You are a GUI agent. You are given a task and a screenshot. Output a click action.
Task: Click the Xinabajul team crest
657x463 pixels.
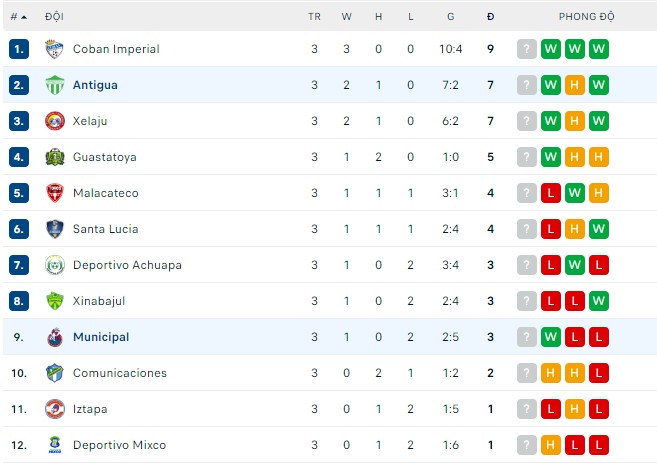point(54,301)
